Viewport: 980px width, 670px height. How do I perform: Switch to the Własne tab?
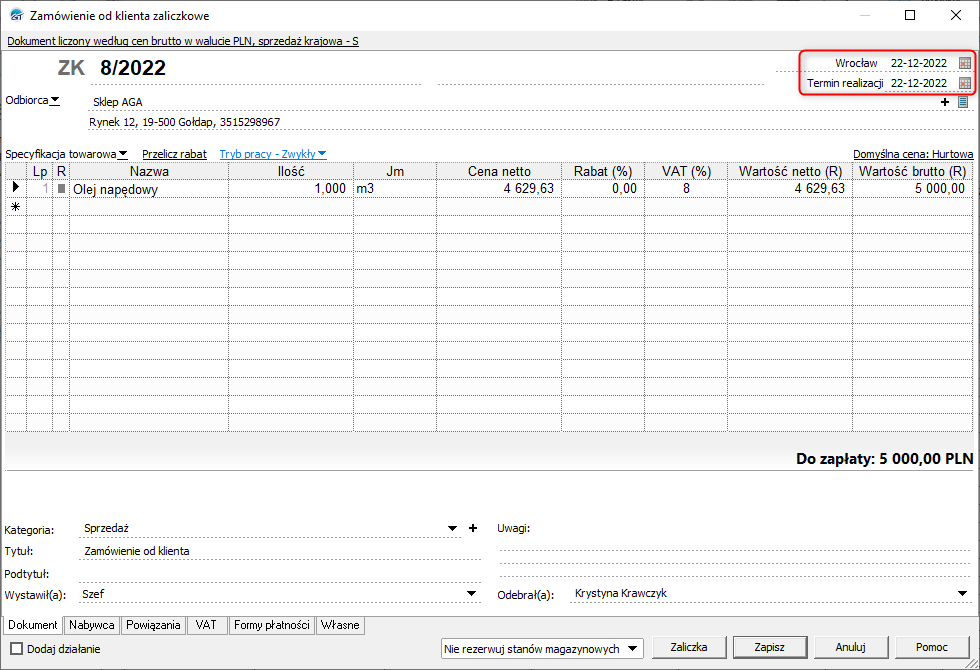click(x=340, y=625)
